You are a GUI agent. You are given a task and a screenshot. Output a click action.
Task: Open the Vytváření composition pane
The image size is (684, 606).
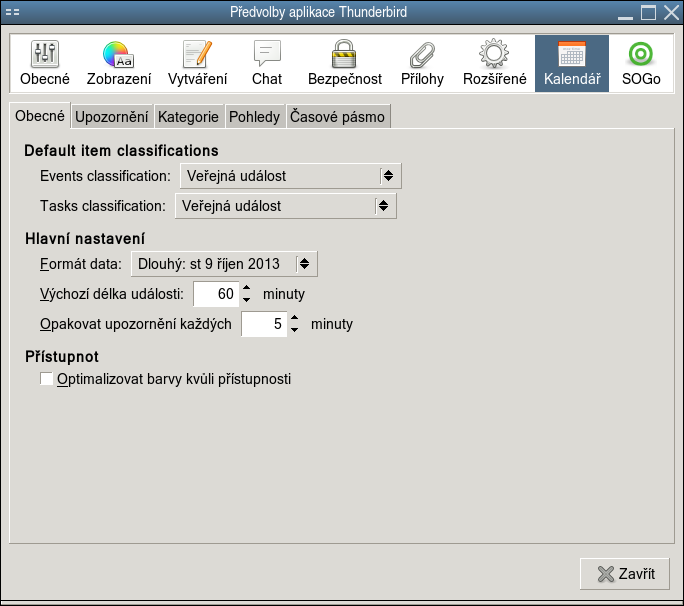tap(198, 64)
